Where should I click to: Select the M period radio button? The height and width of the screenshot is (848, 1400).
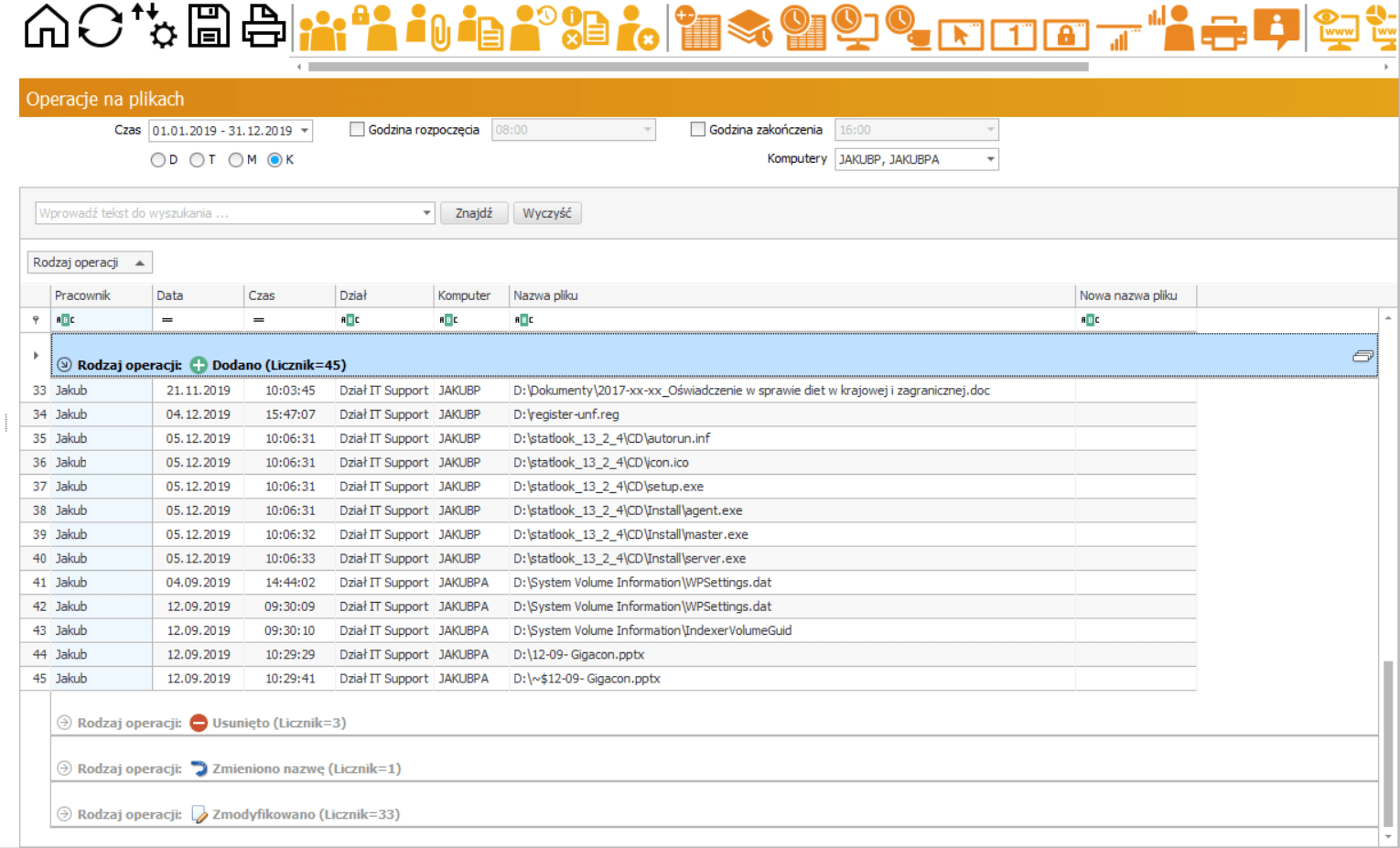(236, 160)
